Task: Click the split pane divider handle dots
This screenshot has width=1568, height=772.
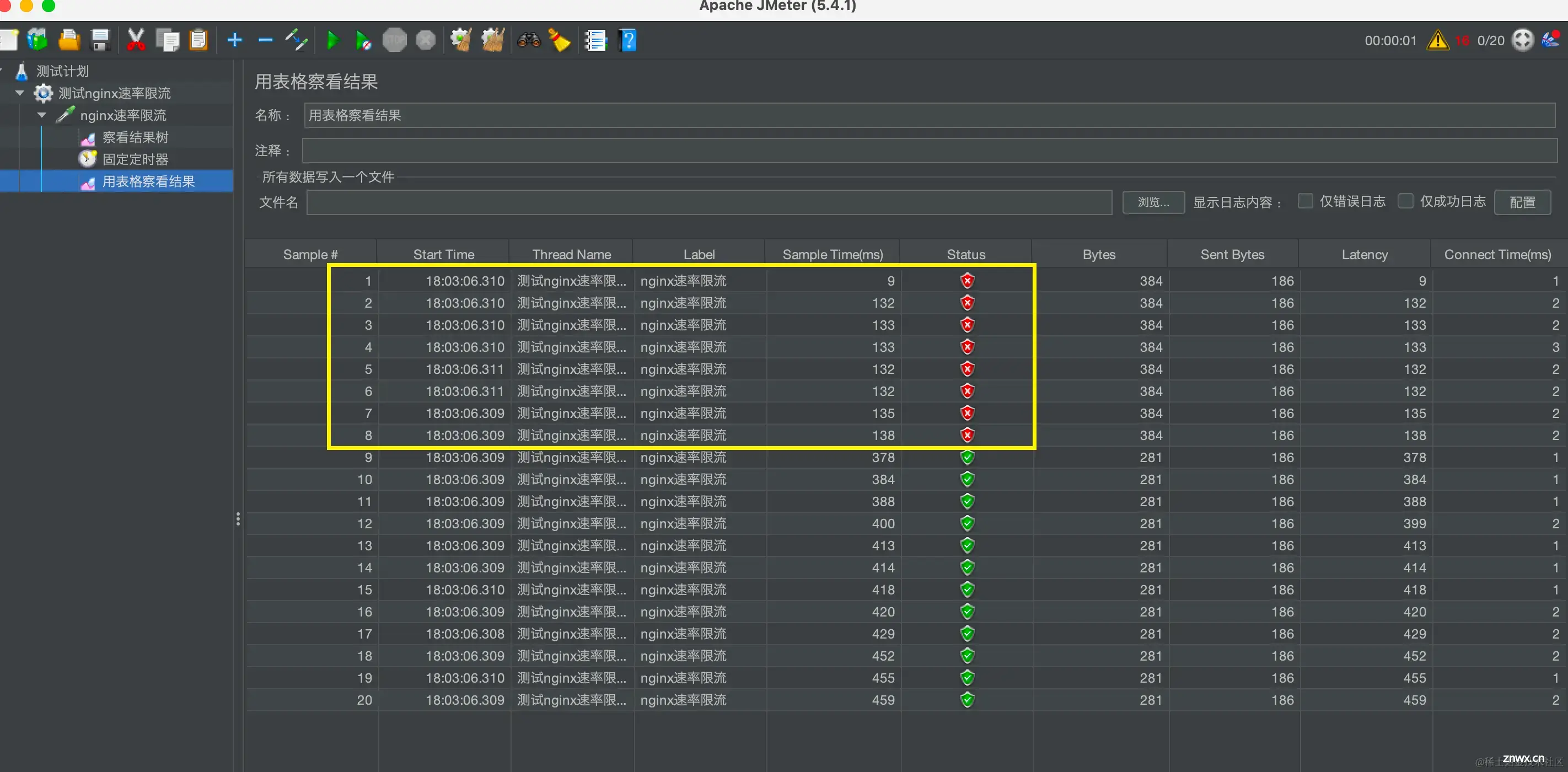Action: pos(238,519)
